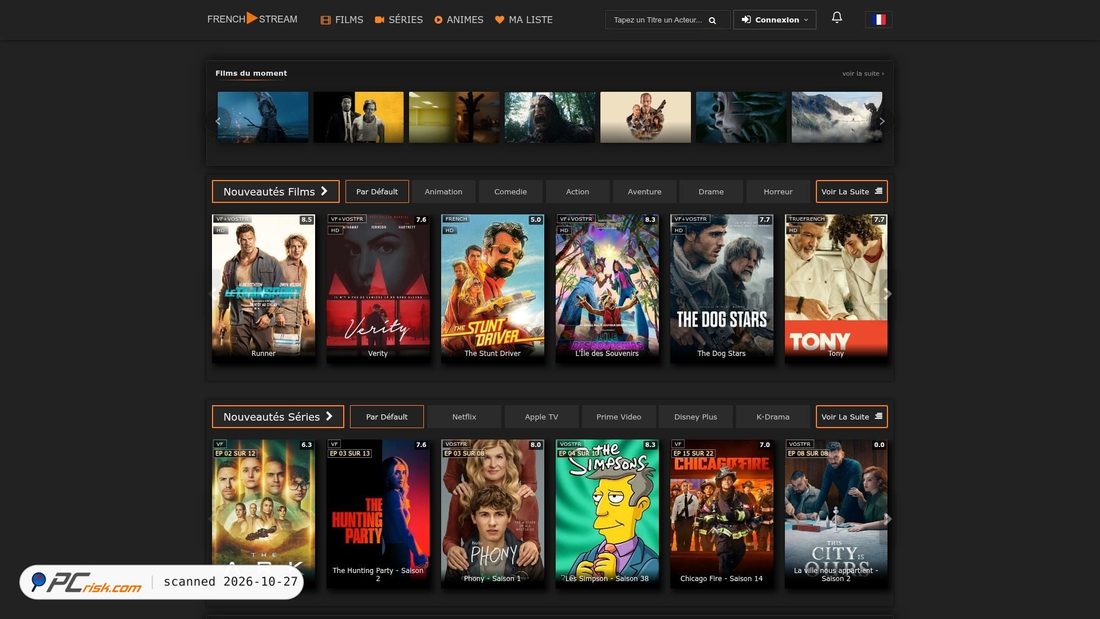Open The Dog Stars poster
1100x619 pixels.
pos(722,288)
